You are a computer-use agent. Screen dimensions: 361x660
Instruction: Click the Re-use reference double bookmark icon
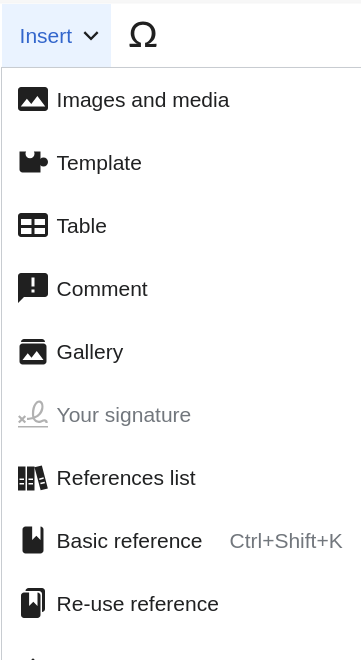pyautogui.click(x=33, y=603)
